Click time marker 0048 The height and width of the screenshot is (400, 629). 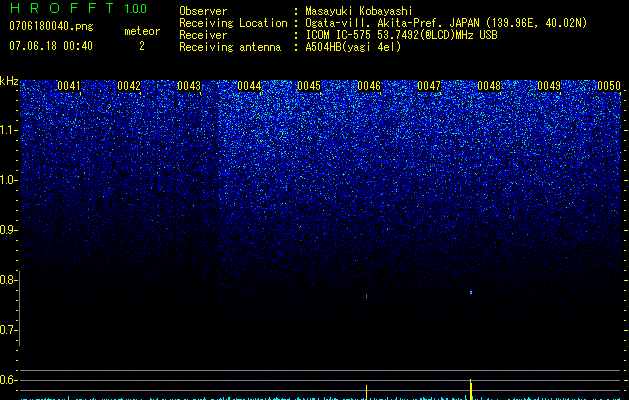489,86
